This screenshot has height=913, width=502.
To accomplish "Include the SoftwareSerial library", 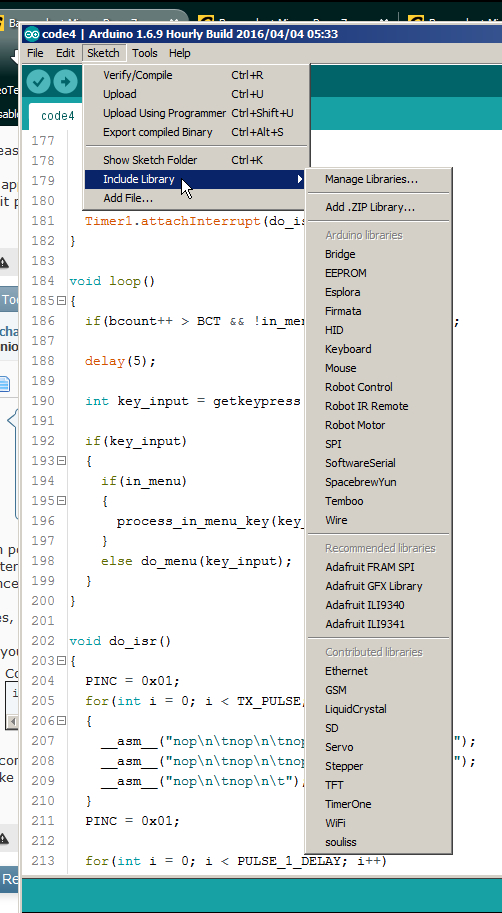I will (379, 463).
